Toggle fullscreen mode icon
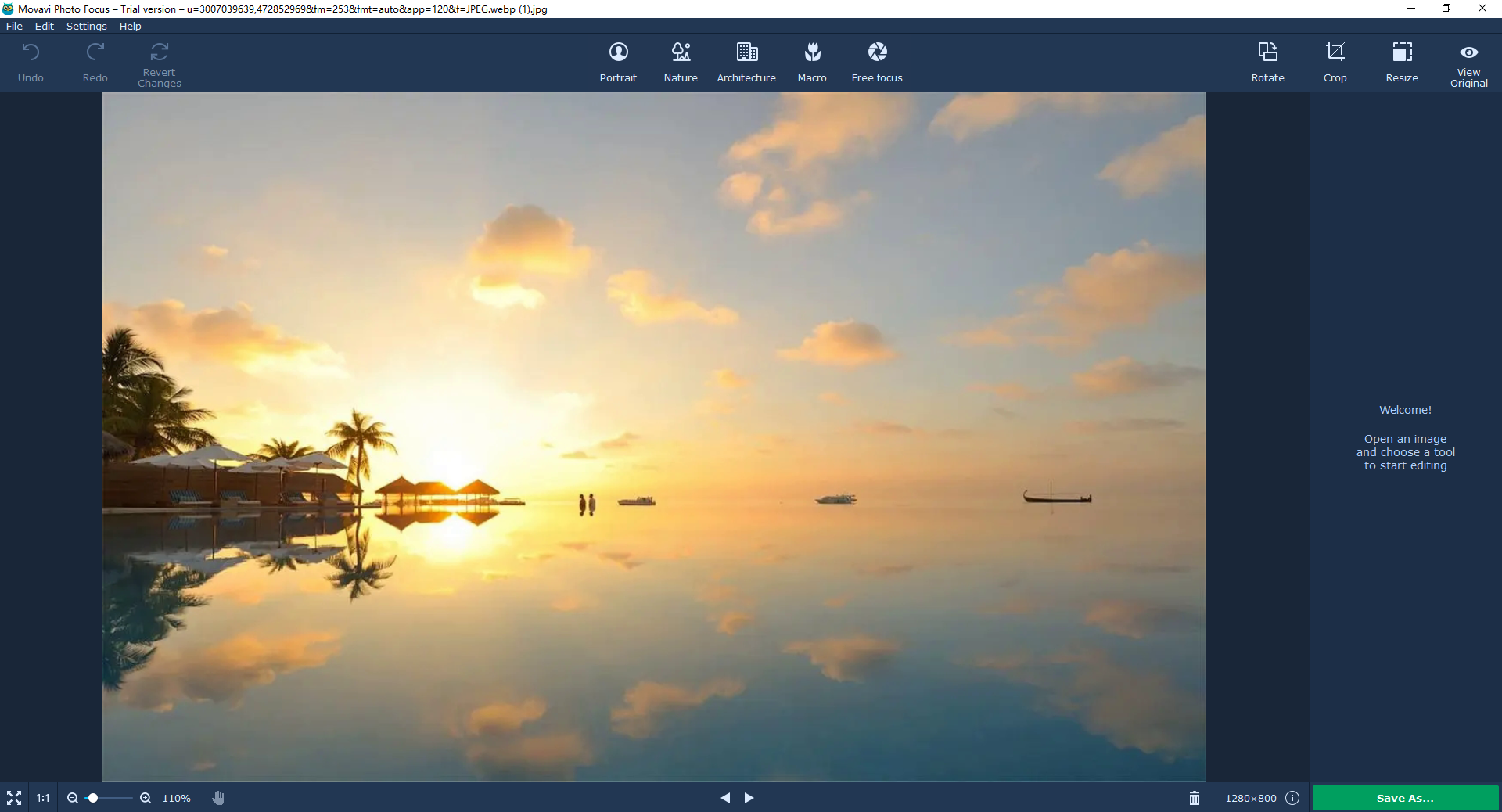1502x812 pixels. pos(14,798)
